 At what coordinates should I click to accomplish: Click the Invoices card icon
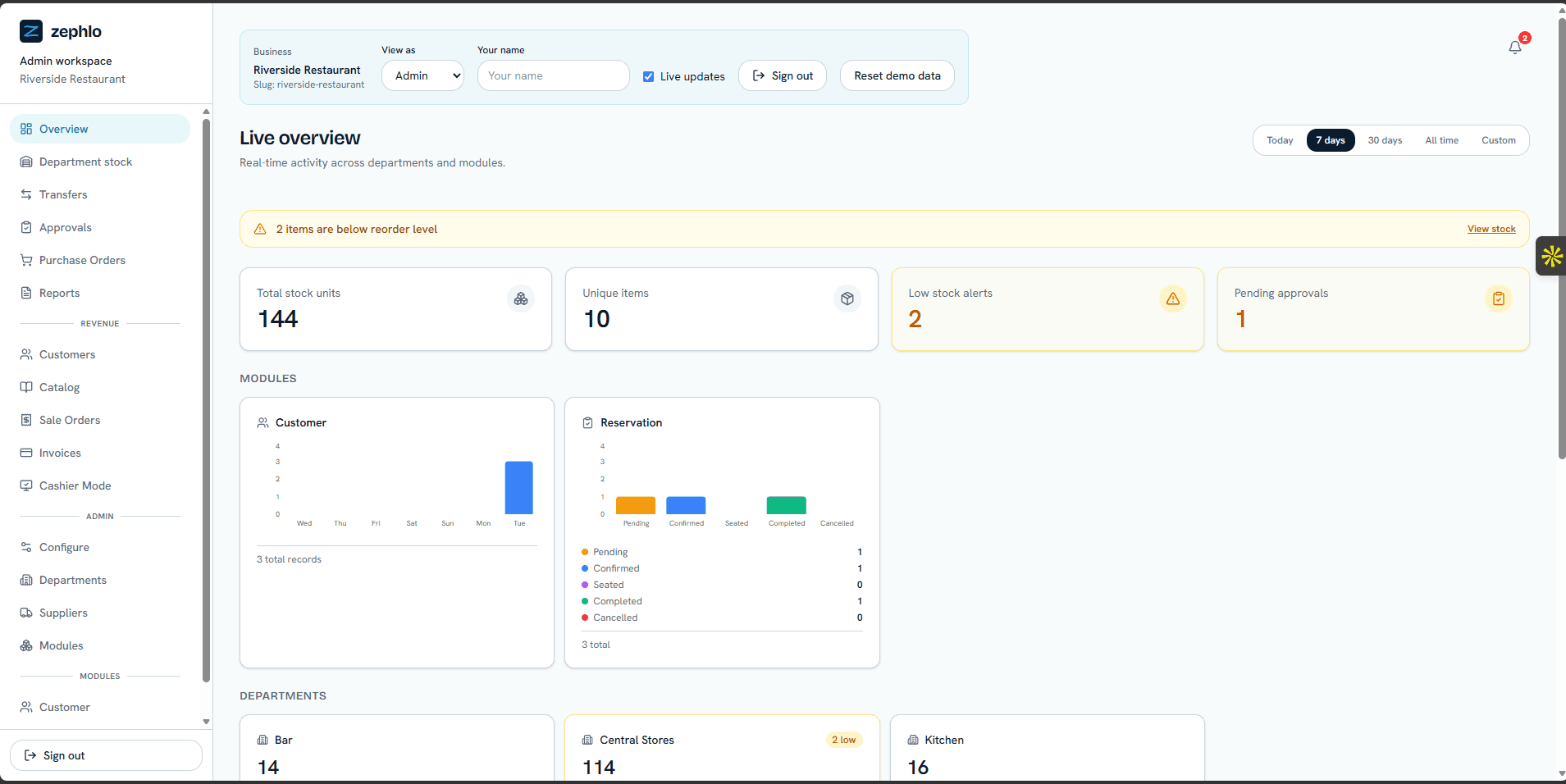click(26, 453)
